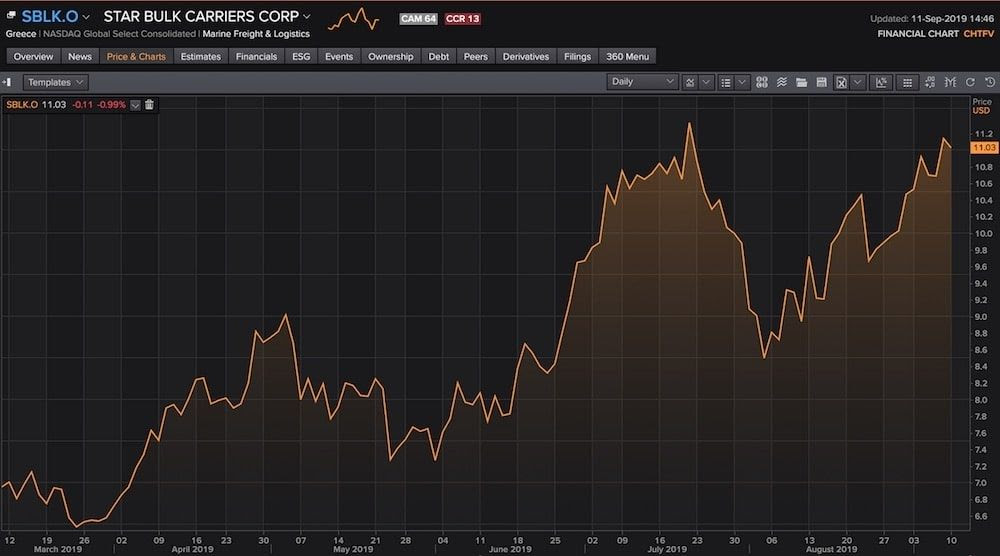This screenshot has width=1000, height=556.
Task: Open the SBLK.O ticker dropdown arrow
Action: [x=86, y=17]
